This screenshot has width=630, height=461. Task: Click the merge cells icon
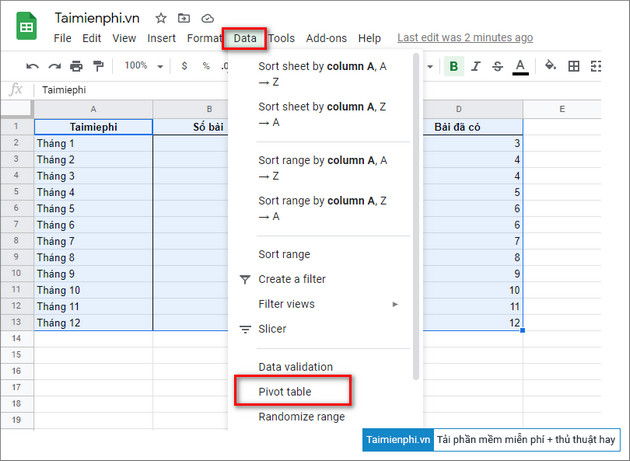(596, 66)
